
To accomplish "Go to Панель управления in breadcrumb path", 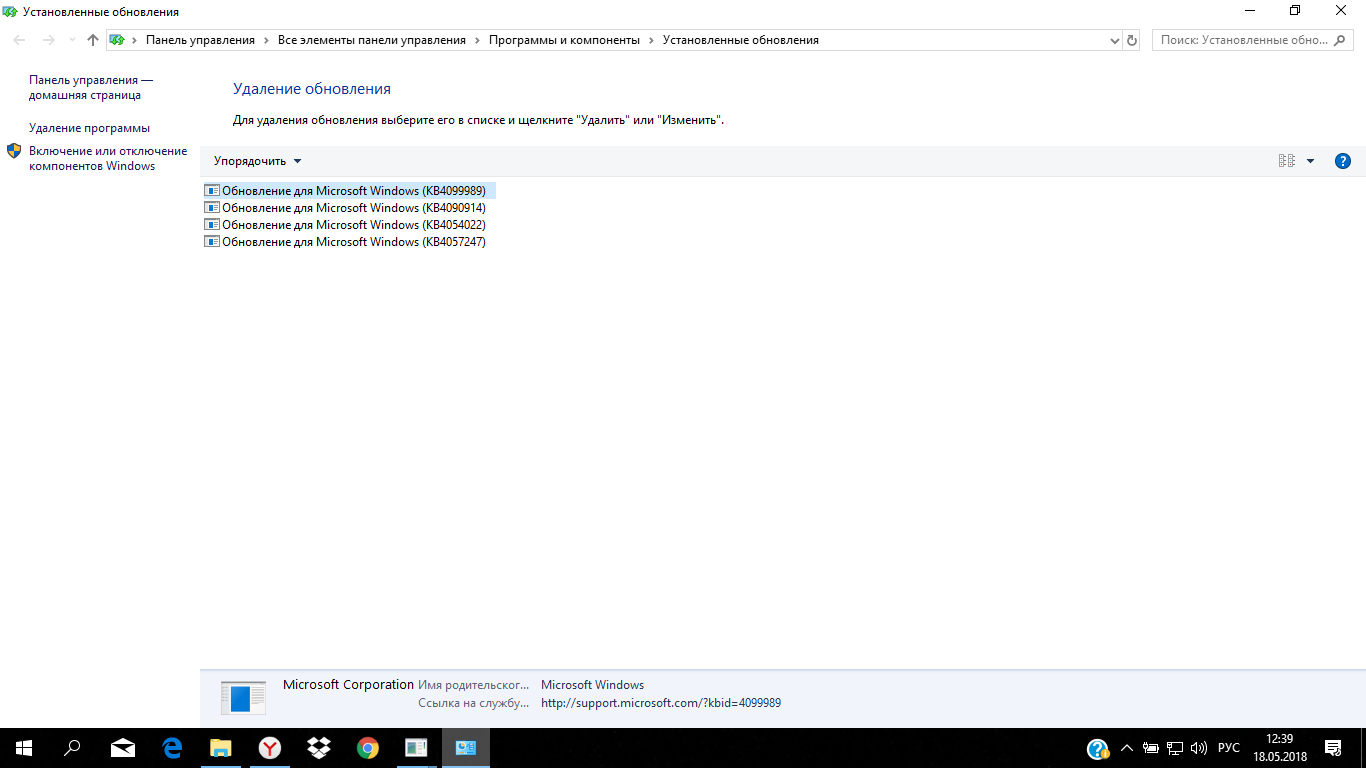I will point(200,40).
